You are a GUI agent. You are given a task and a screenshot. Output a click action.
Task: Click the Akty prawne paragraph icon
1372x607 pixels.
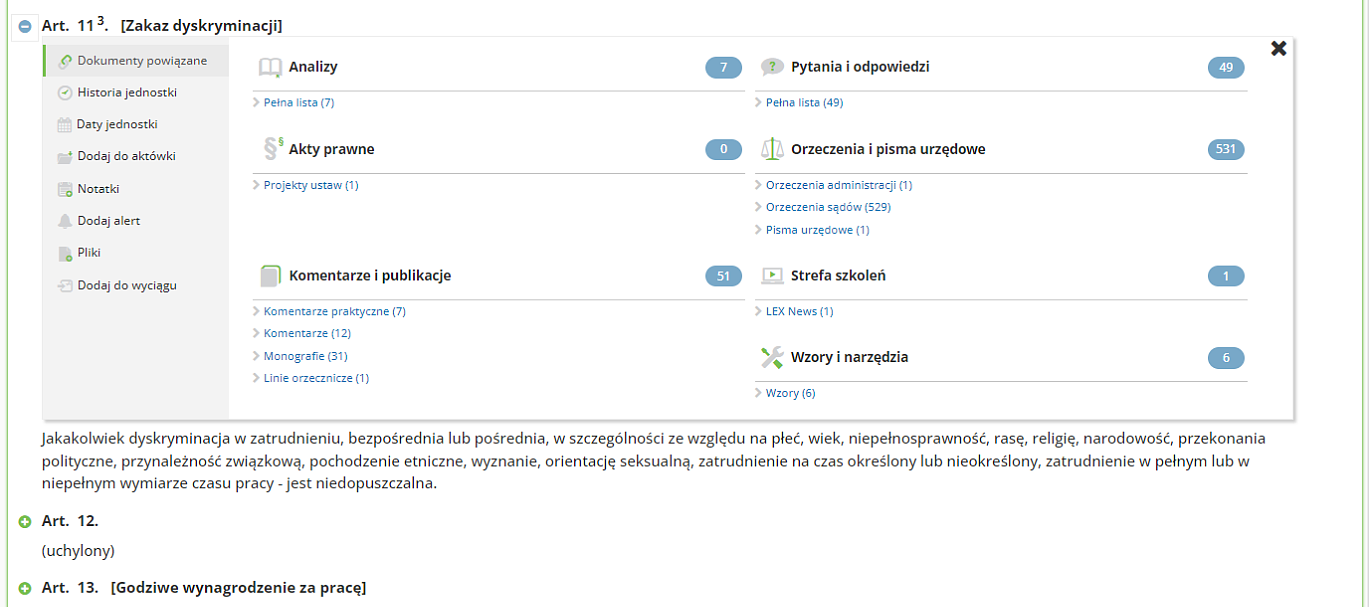(x=272, y=149)
